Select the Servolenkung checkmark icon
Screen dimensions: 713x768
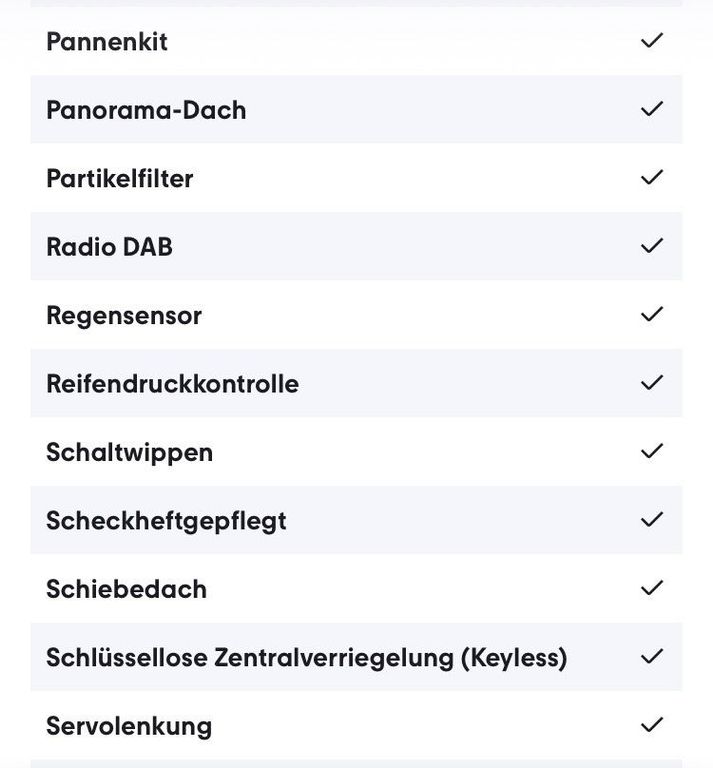point(652,725)
